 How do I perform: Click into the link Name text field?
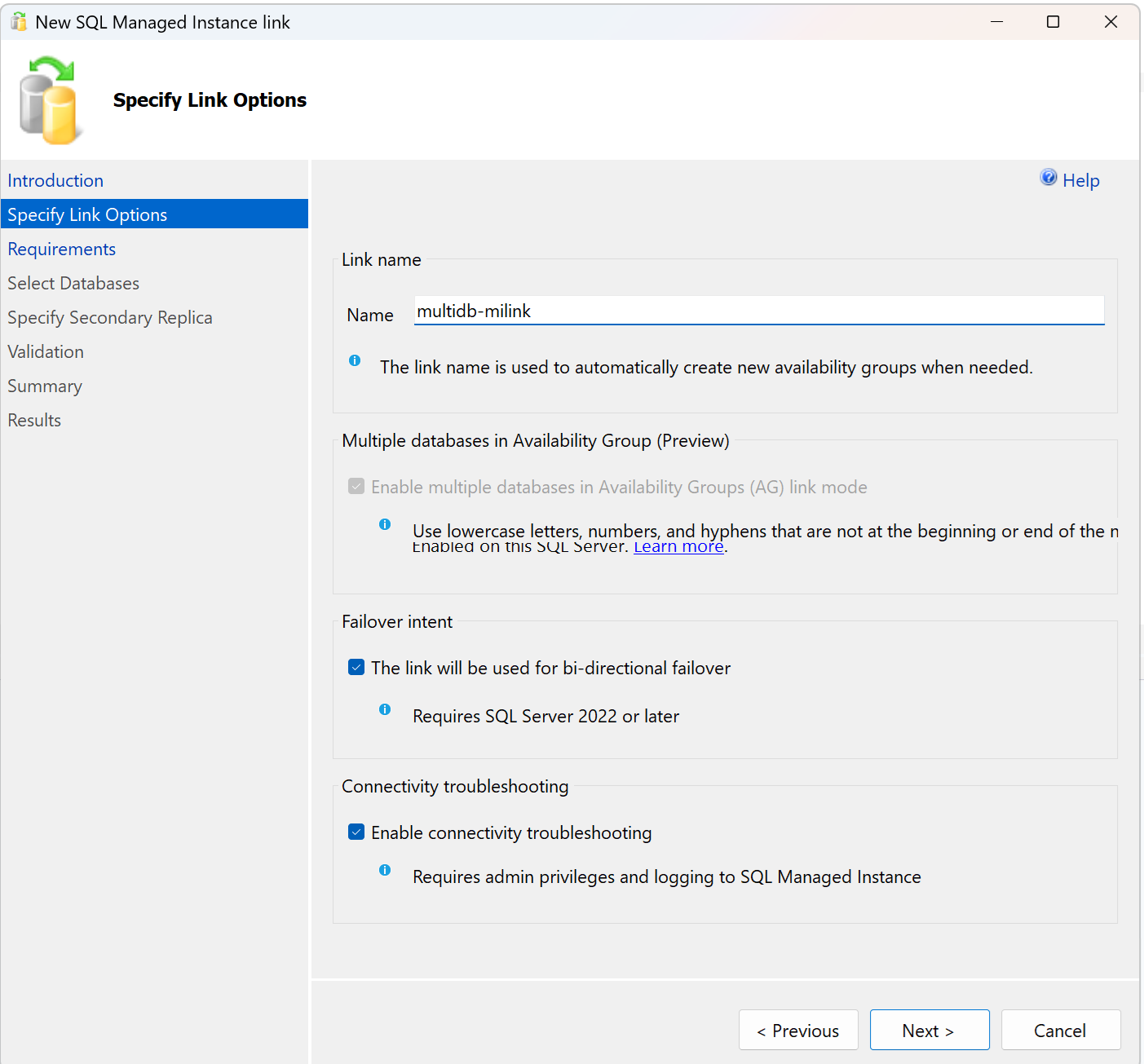(x=759, y=311)
